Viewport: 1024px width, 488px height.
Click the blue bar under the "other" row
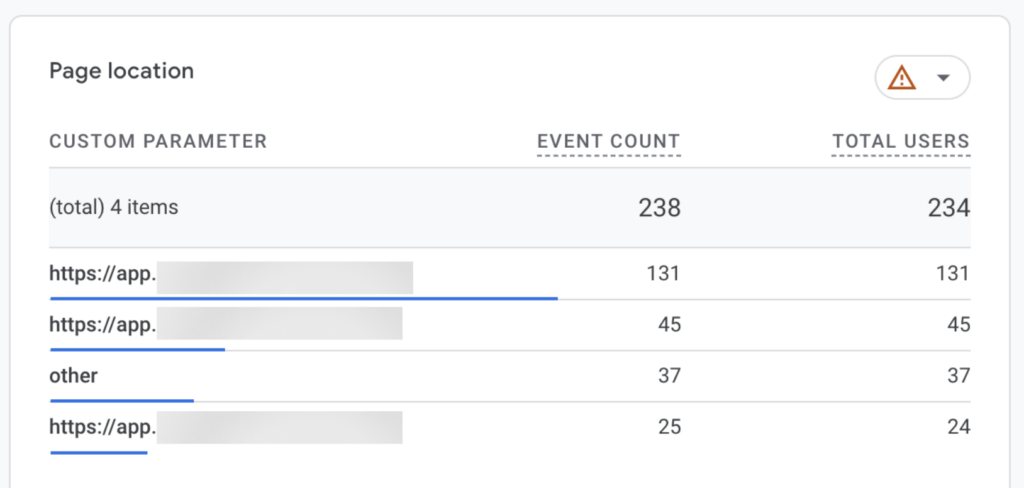(121, 400)
